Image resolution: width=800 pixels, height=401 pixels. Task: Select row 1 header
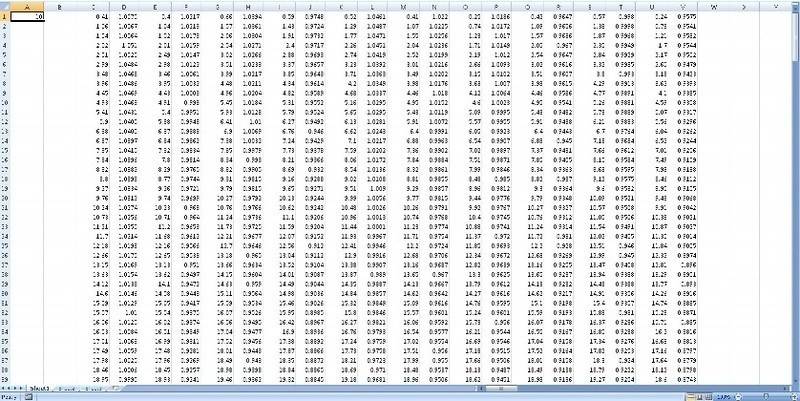pyautogui.click(x=5, y=16)
